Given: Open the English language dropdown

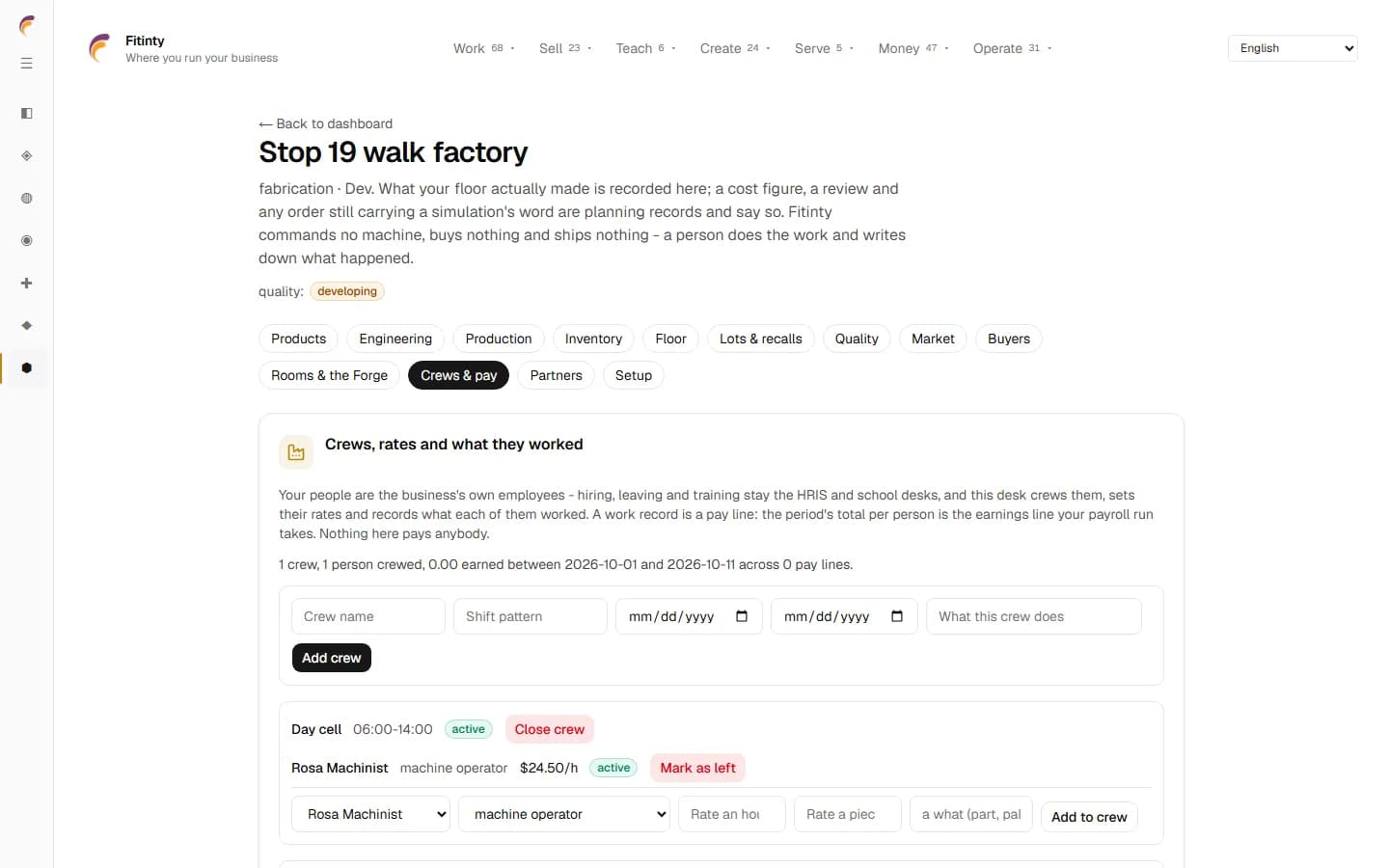Looking at the screenshot, I should pos(1293,48).
